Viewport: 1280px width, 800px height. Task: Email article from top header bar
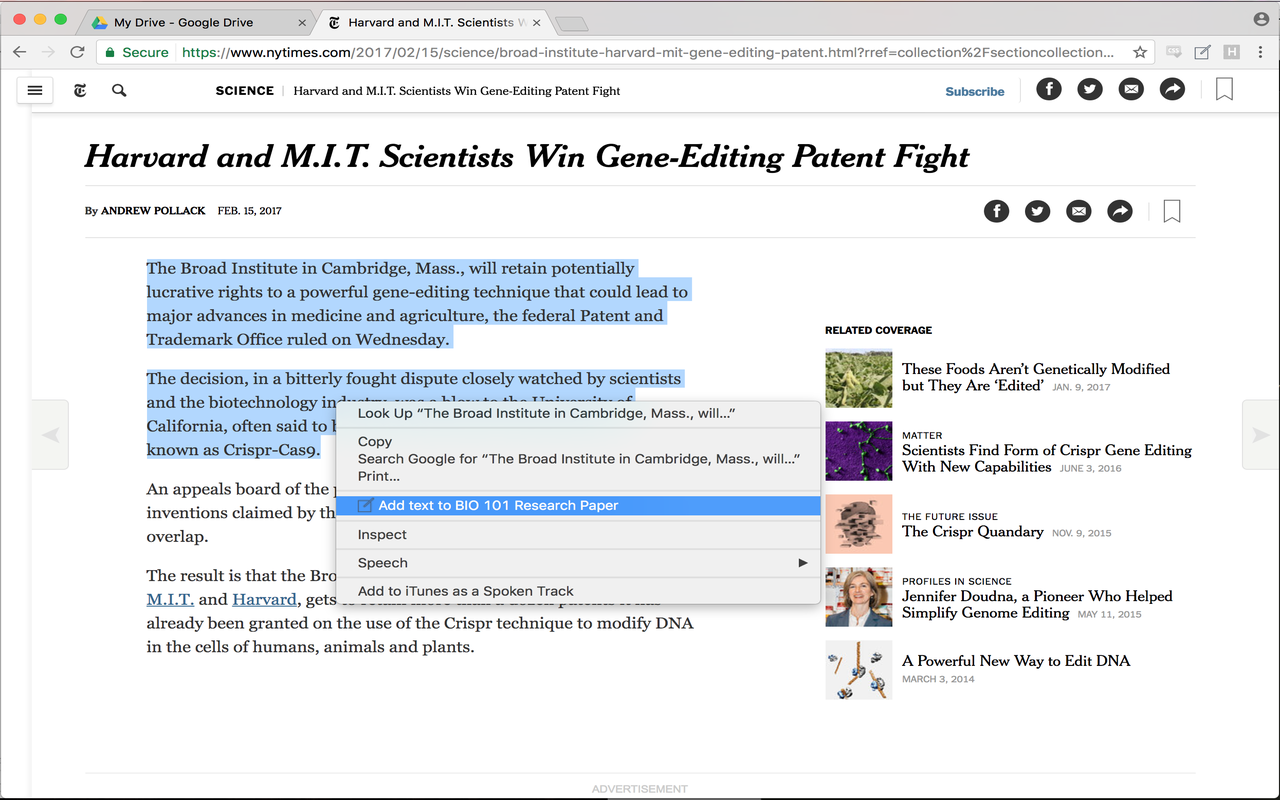(1131, 89)
